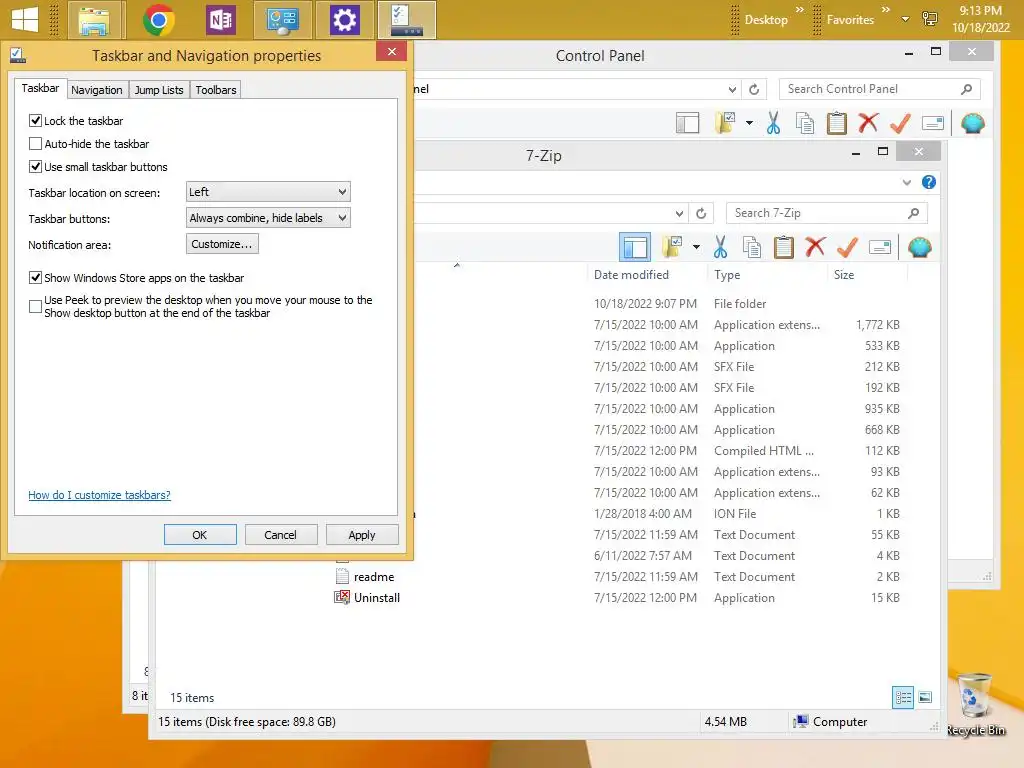The height and width of the screenshot is (768, 1024).
Task: Click Delete red X in Control Panel toolbar
Action: tap(868, 122)
